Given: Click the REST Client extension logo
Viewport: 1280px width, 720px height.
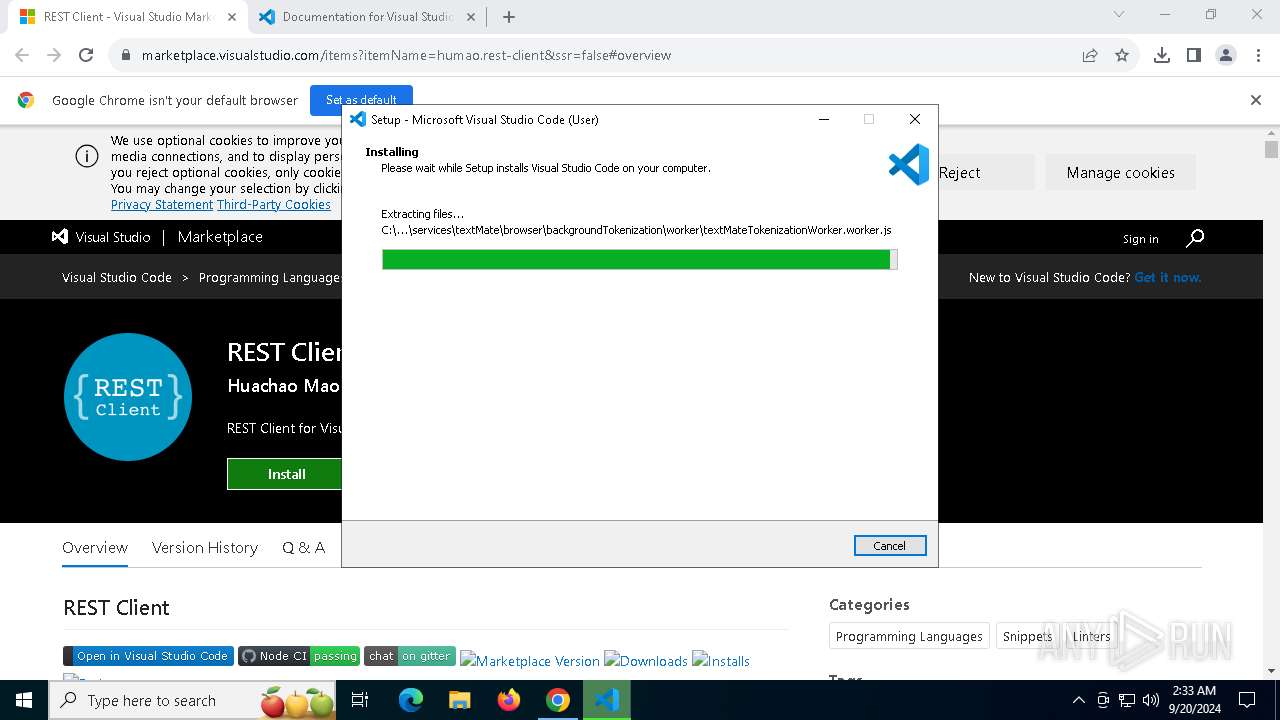Looking at the screenshot, I should (128, 397).
